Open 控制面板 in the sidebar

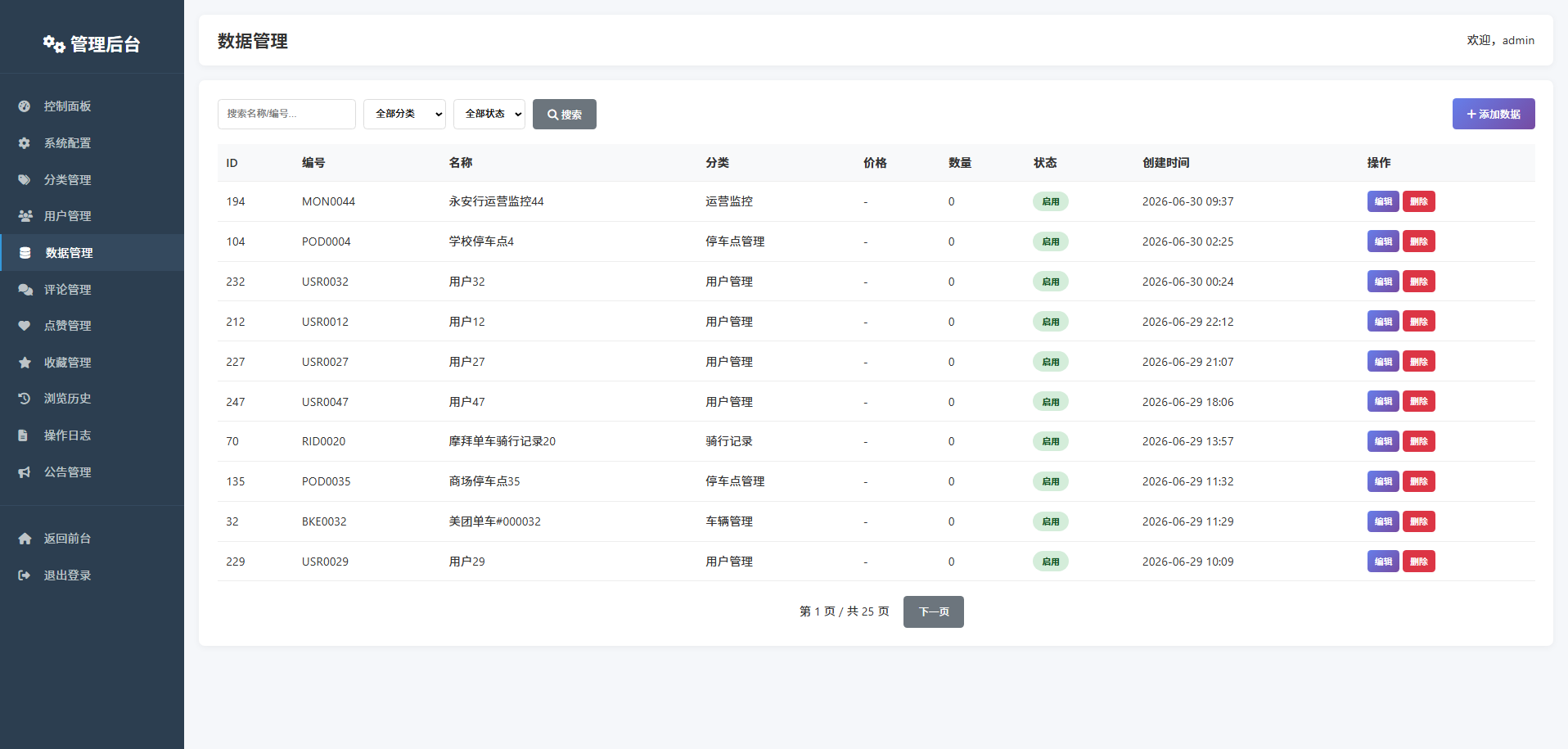coord(92,106)
